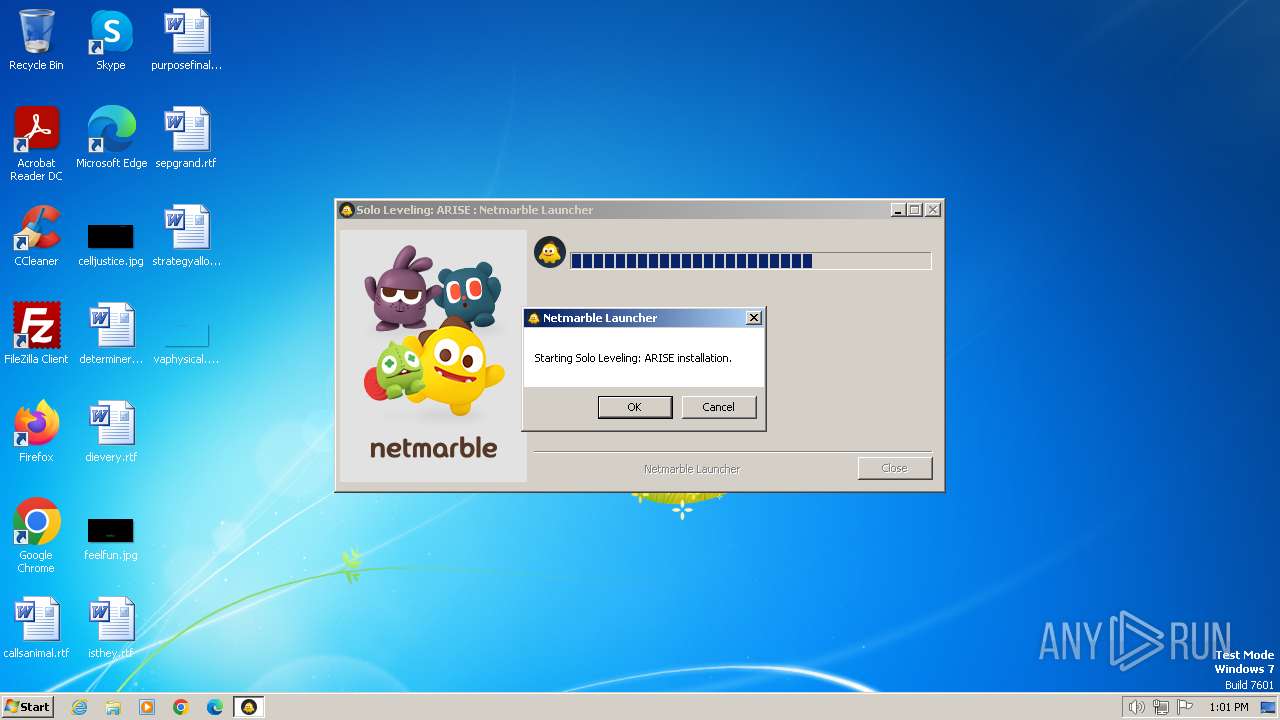The height and width of the screenshot is (720, 1280).
Task: Select the FileZilla Client shortcut
Action: [x=36, y=334]
